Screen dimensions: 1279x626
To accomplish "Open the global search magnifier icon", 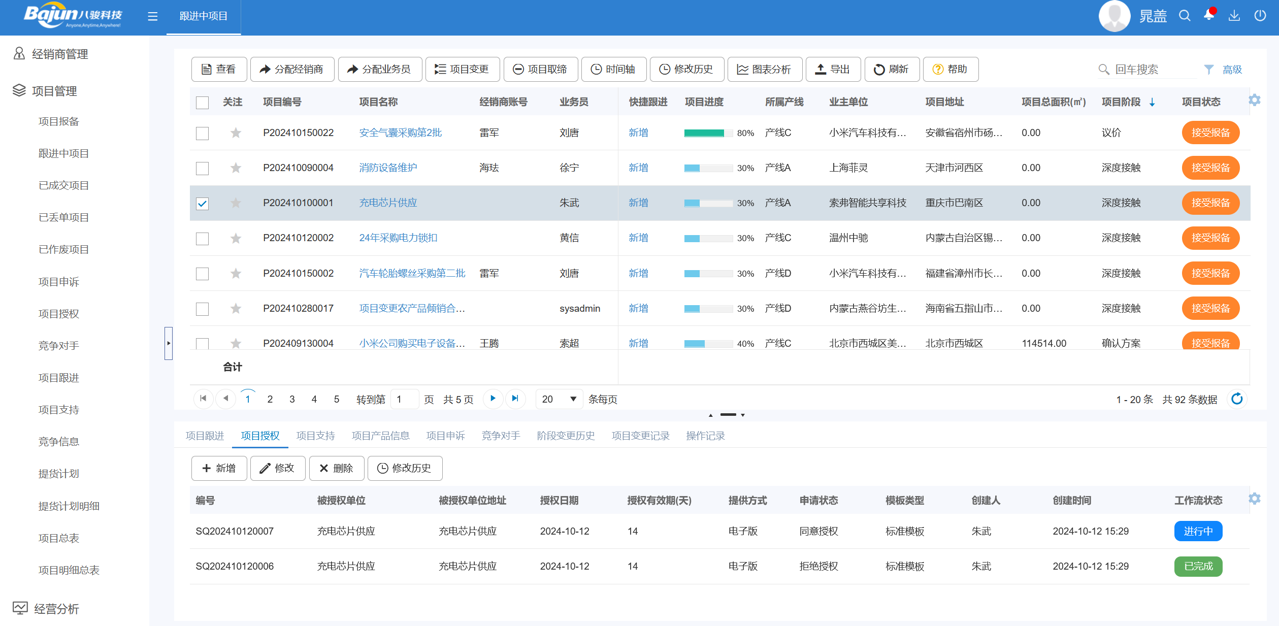I will point(1184,16).
